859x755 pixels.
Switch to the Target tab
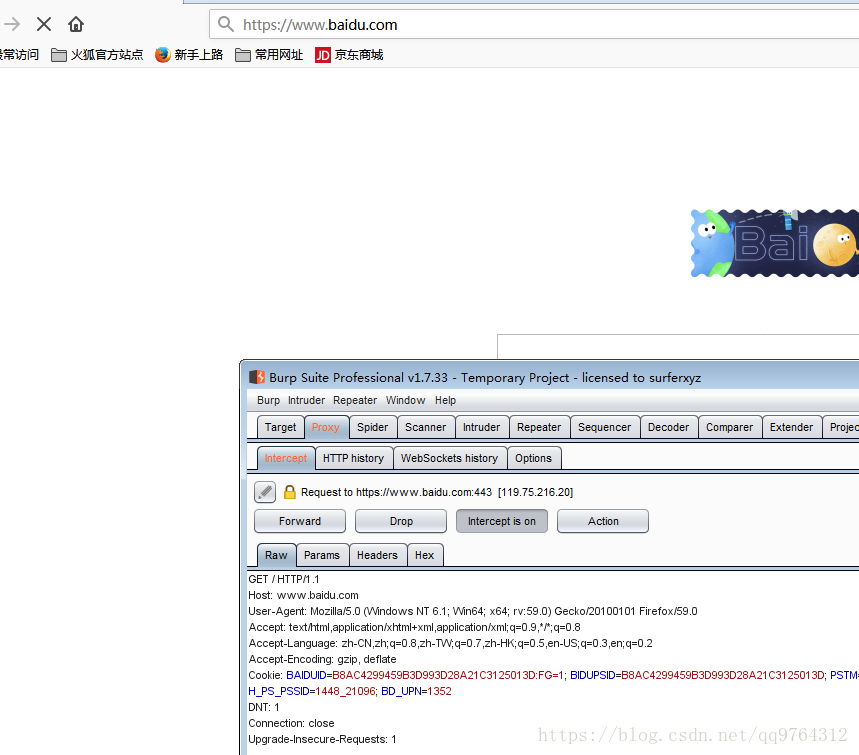(280, 427)
